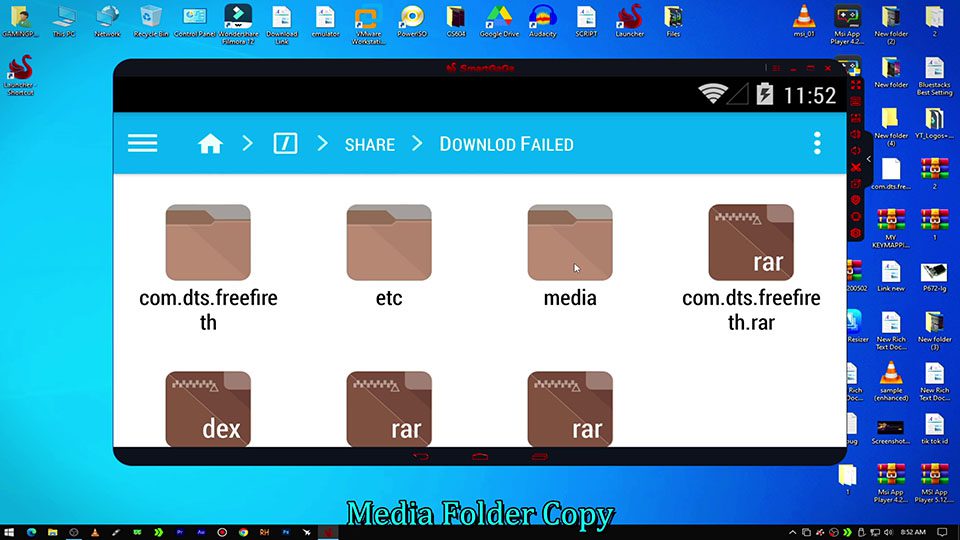Open Control Panel desktop icon
Viewport: 960px width, 540px height.
pyautogui.click(x=195, y=21)
